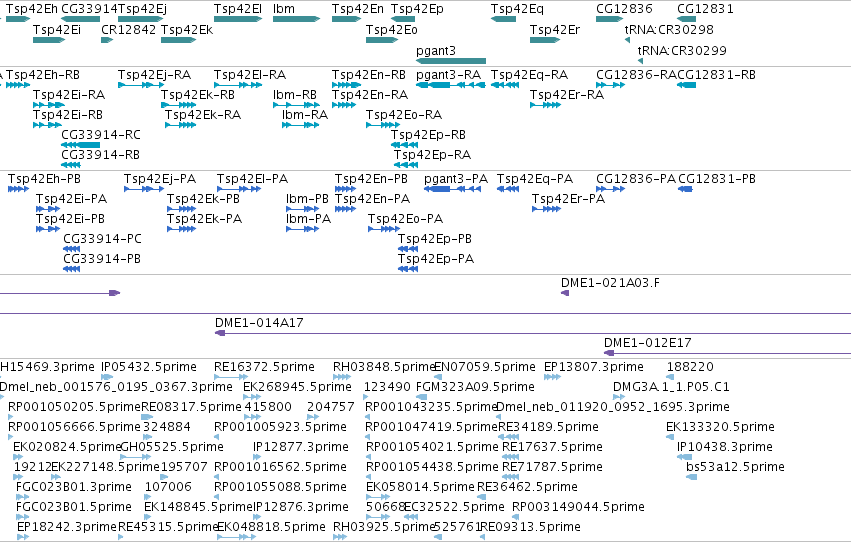
Task: Click the pgant3-RA transcript
Action: (450, 85)
